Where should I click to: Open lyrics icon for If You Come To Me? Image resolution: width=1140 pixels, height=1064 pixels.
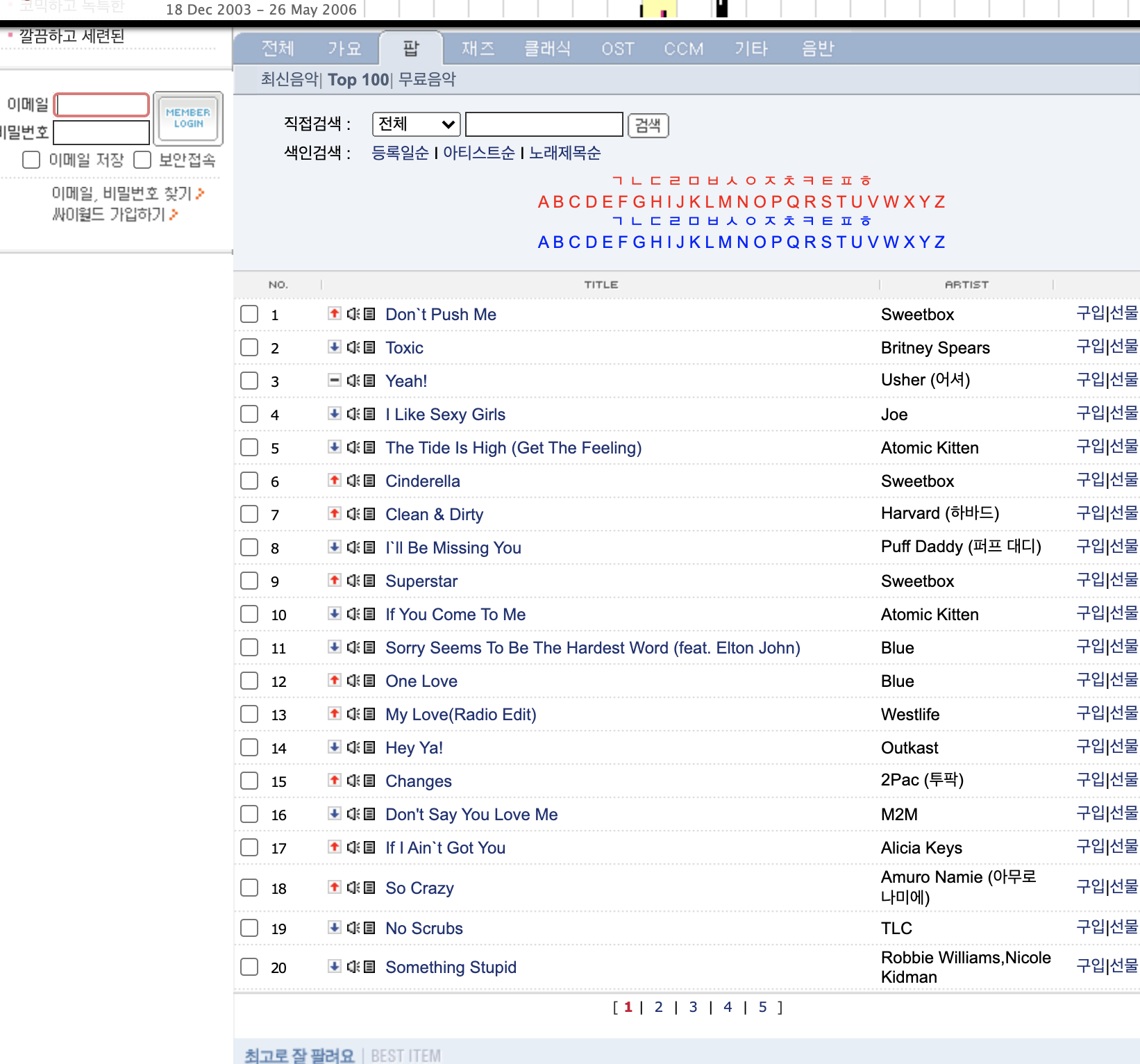point(369,614)
